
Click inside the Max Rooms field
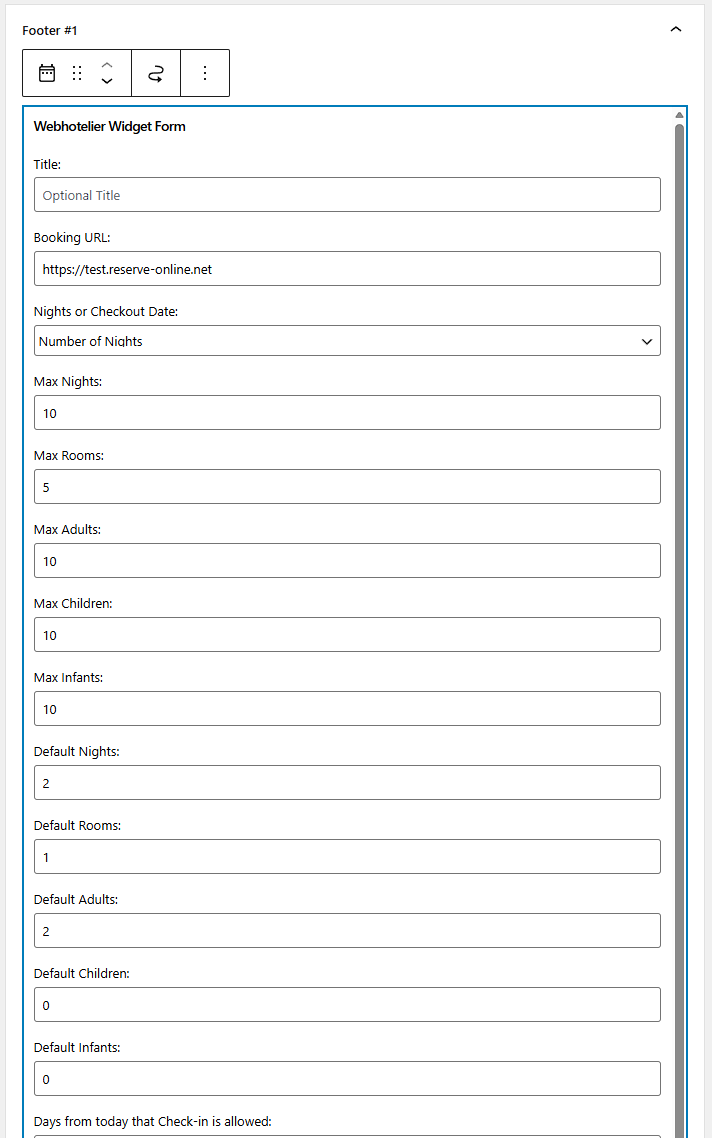[x=345, y=486]
